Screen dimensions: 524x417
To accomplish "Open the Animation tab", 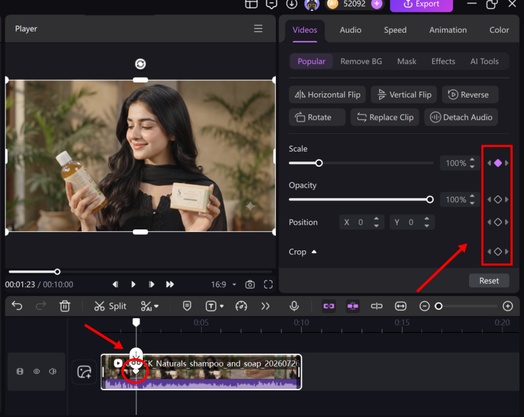I will tap(448, 30).
